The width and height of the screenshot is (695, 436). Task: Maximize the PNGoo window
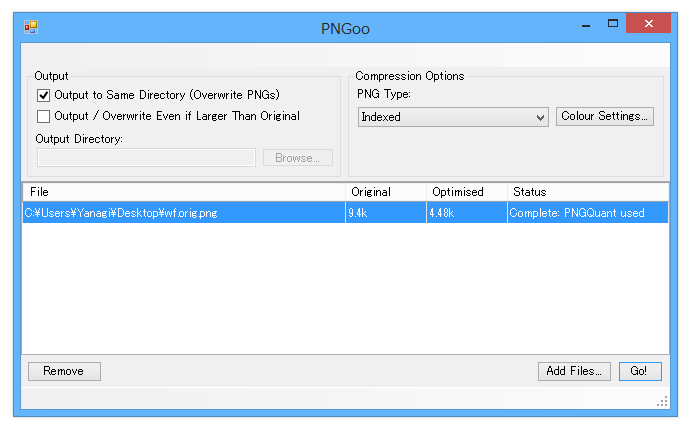(x=613, y=23)
